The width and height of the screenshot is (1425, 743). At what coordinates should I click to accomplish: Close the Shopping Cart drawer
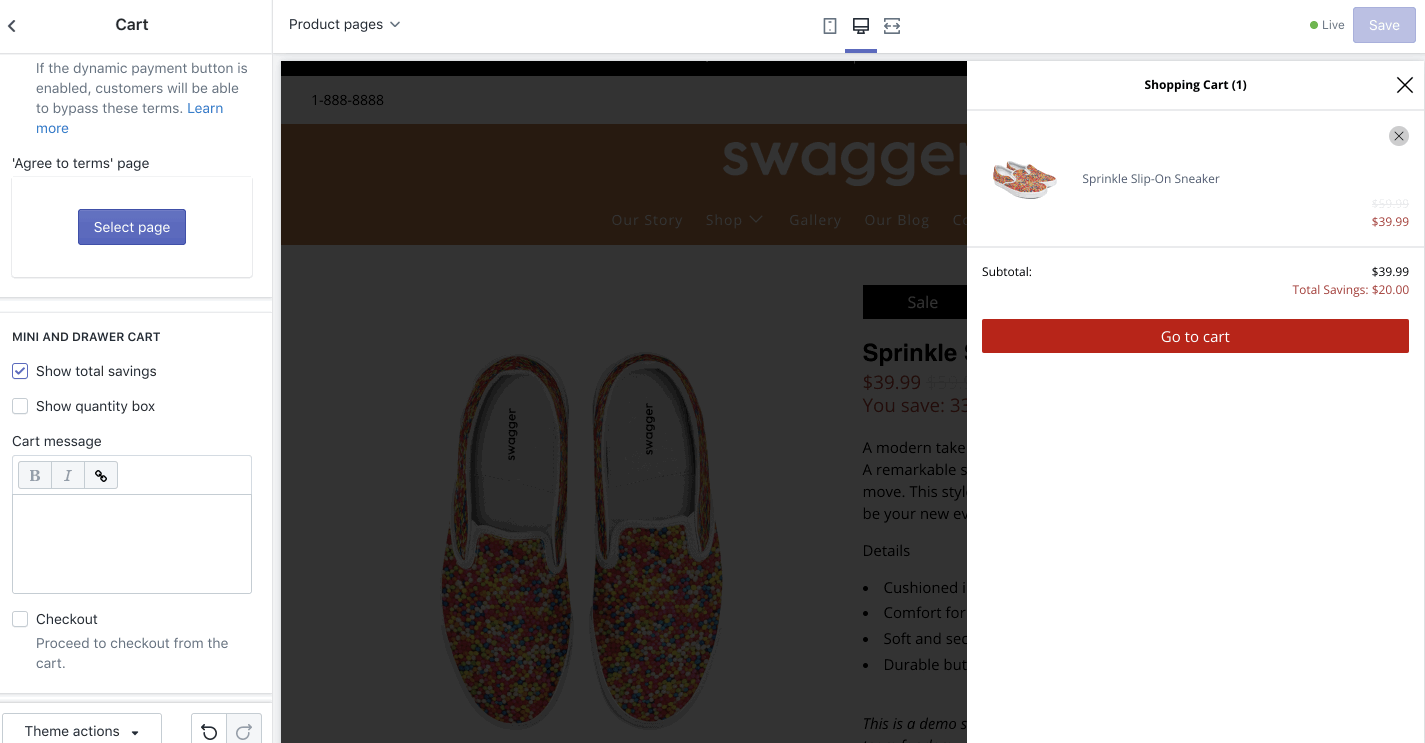[x=1405, y=85]
